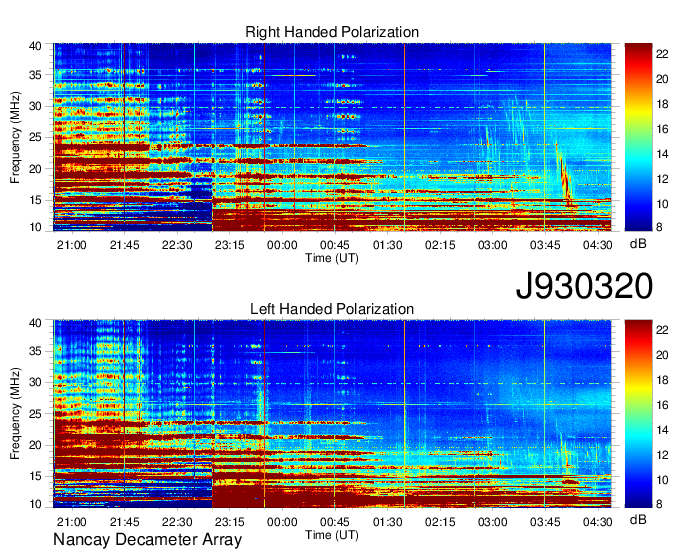This screenshot has width=680, height=552.
Task: Click 23:15 tick under Left Handed plot
Action: coord(229,522)
